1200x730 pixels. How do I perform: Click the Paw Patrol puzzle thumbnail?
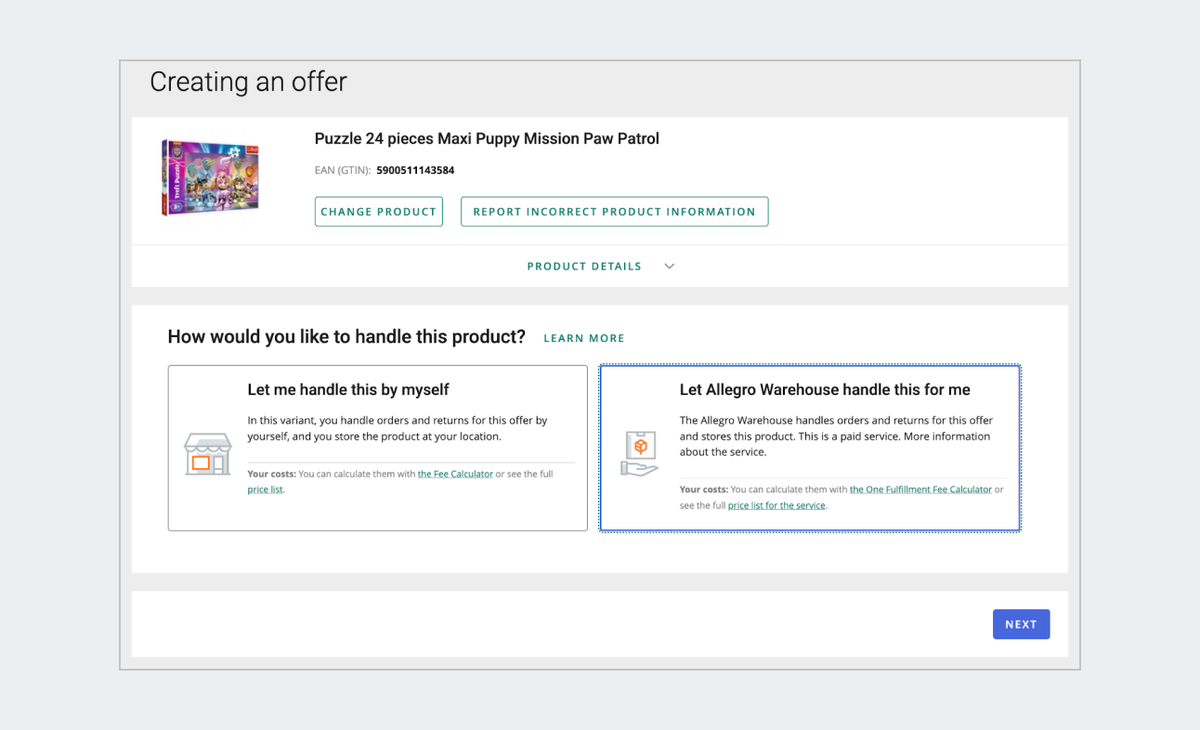click(x=210, y=177)
